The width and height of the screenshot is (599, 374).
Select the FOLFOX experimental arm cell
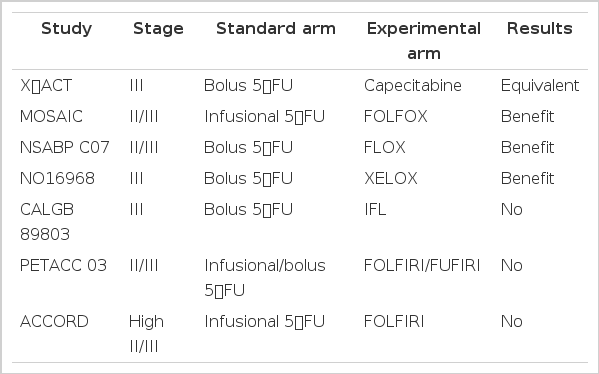[x=395, y=117]
